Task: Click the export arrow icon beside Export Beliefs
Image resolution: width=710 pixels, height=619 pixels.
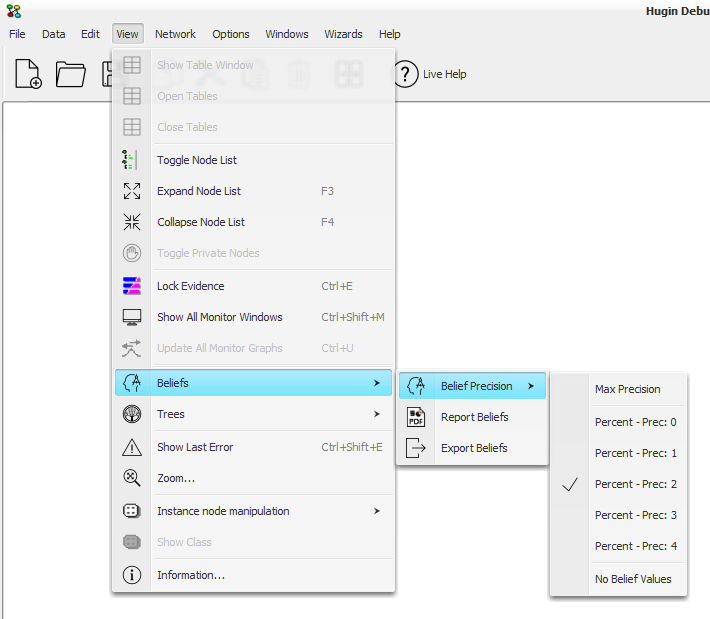Action: [416, 448]
